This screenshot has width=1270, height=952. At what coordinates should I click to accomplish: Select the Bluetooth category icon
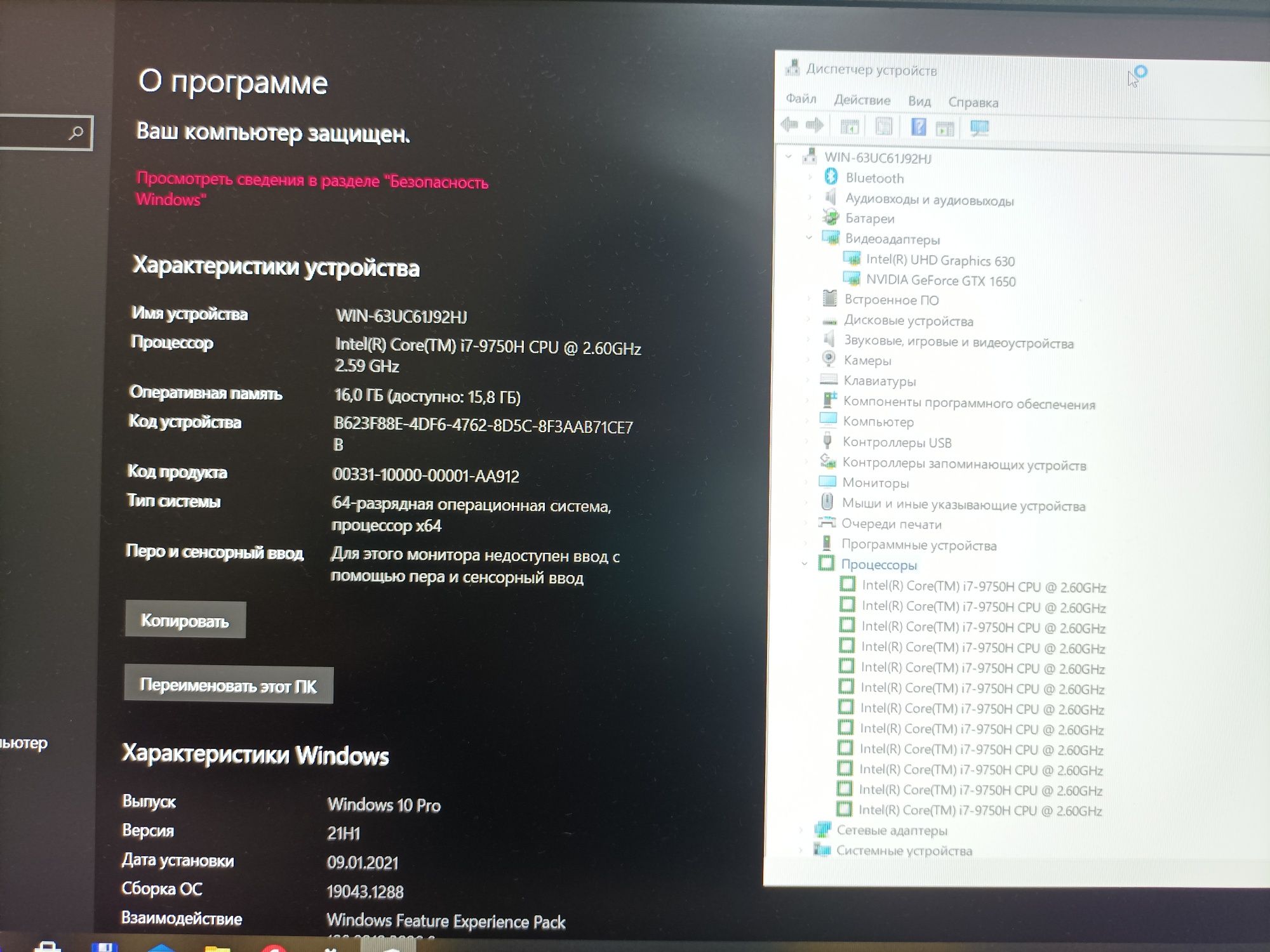[831, 176]
